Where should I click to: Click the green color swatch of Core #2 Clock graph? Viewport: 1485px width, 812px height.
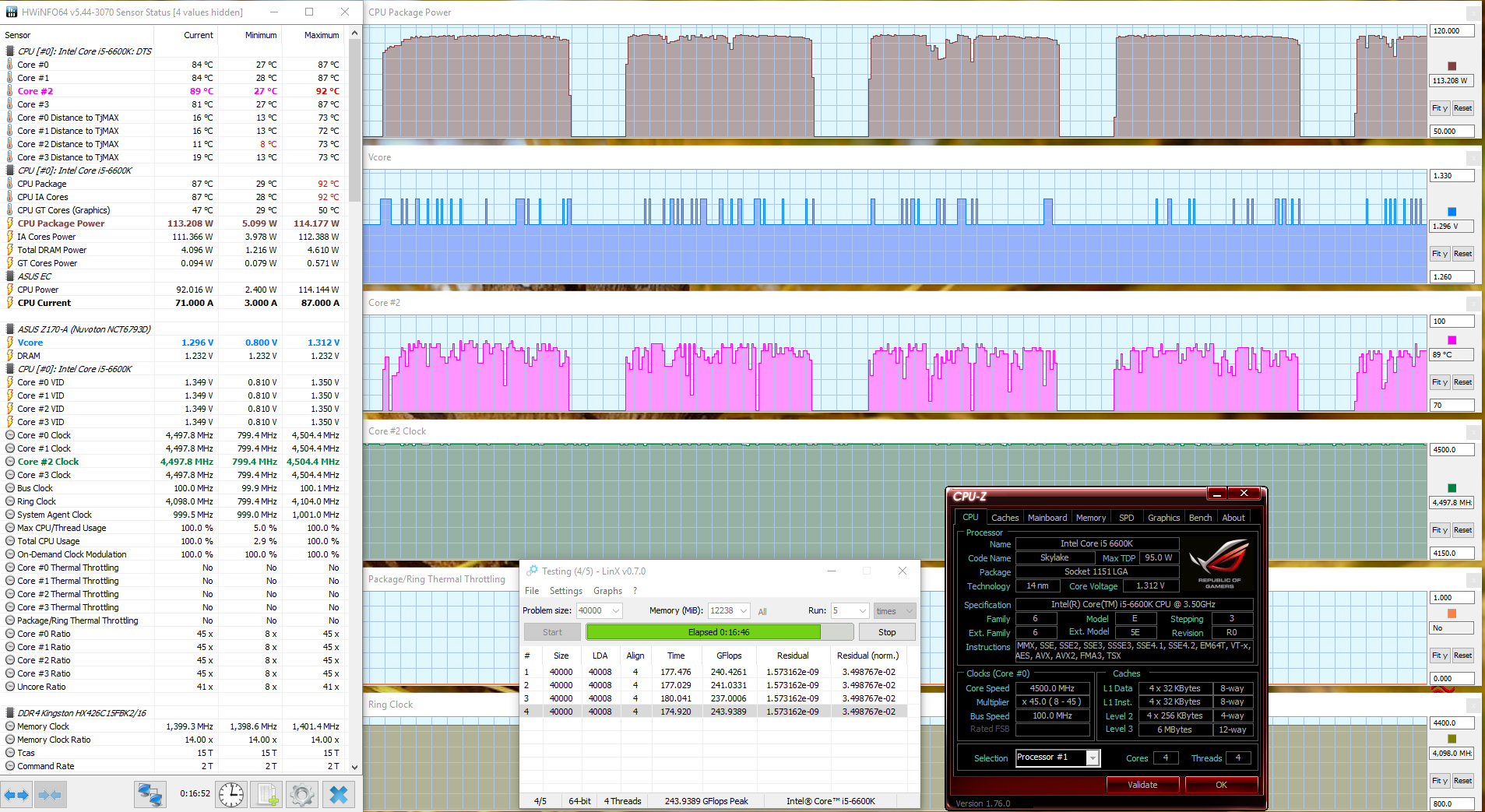pyautogui.click(x=1452, y=488)
